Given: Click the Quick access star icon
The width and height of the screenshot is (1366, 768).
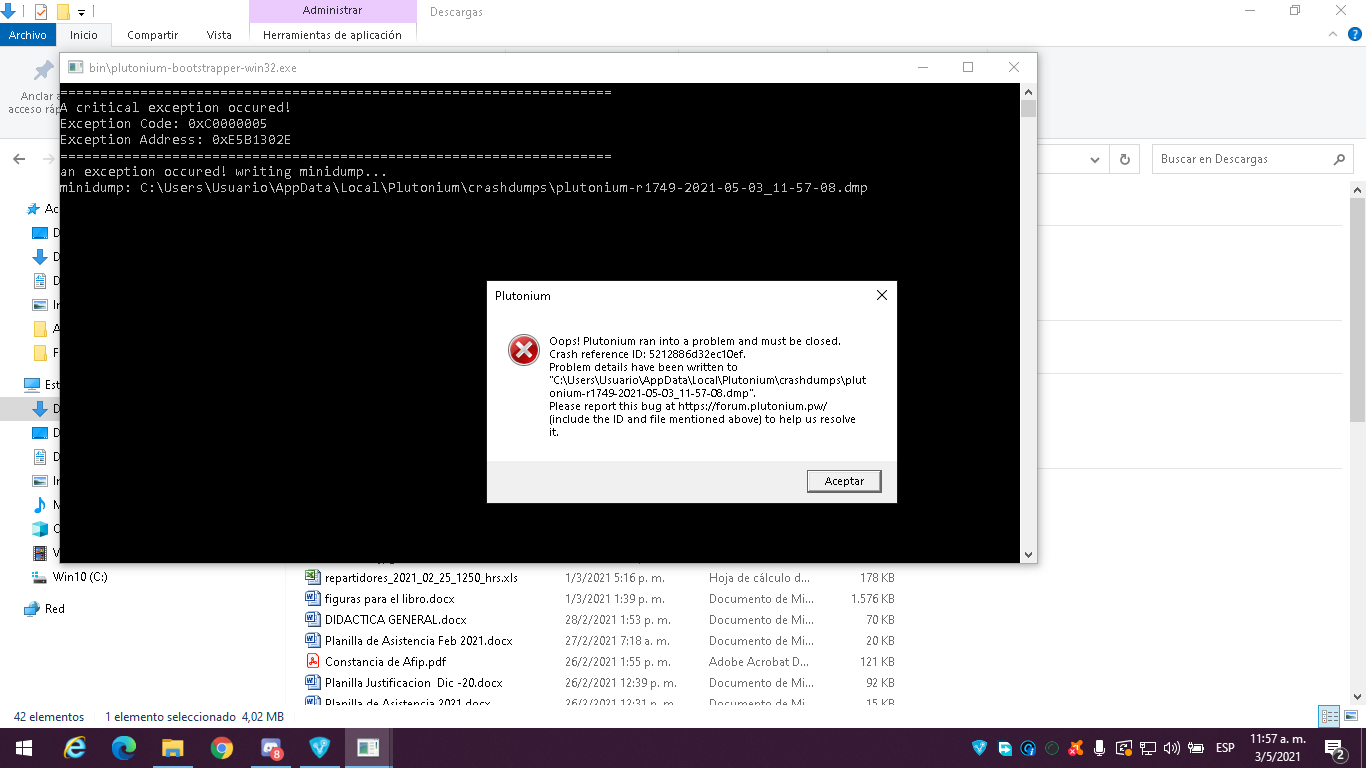Looking at the screenshot, I should [33, 209].
